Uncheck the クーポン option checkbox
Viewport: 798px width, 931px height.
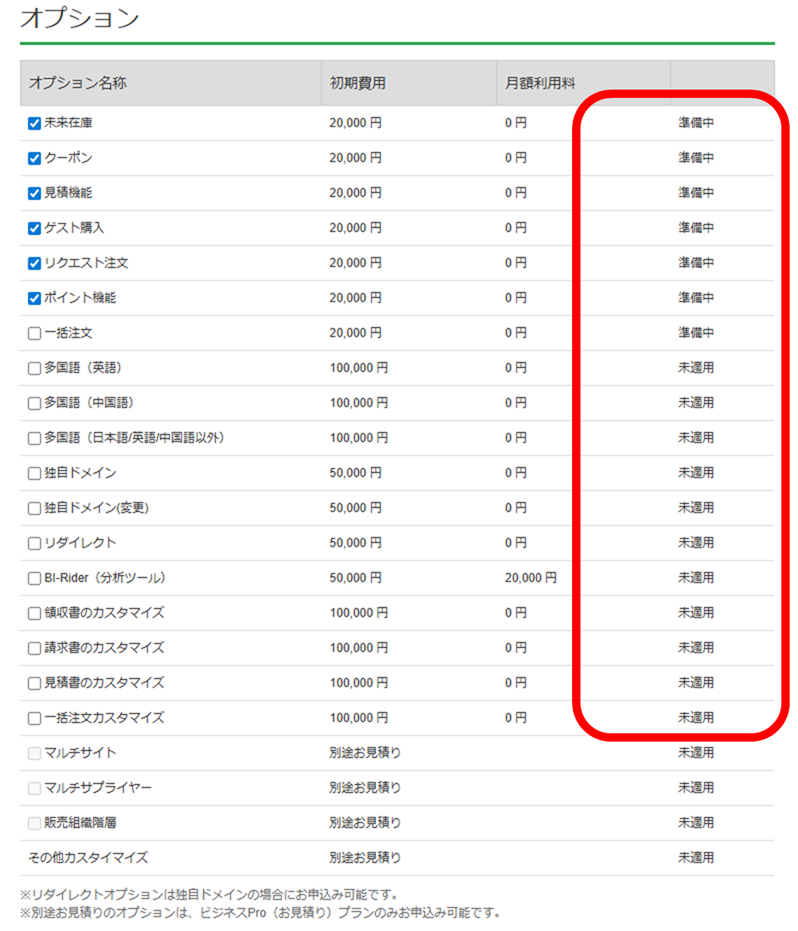(x=34, y=158)
